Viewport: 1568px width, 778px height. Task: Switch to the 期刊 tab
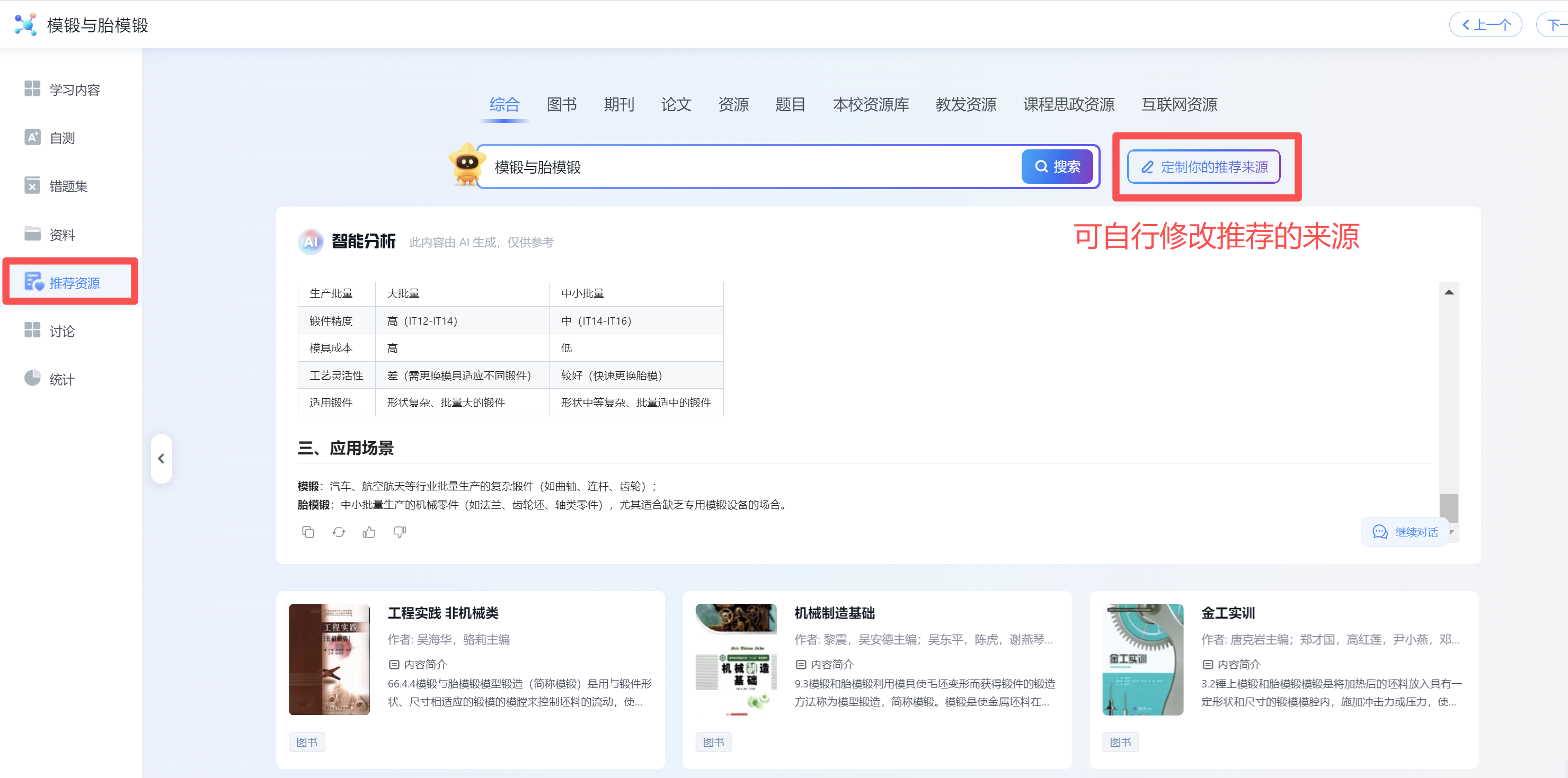click(619, 105)
